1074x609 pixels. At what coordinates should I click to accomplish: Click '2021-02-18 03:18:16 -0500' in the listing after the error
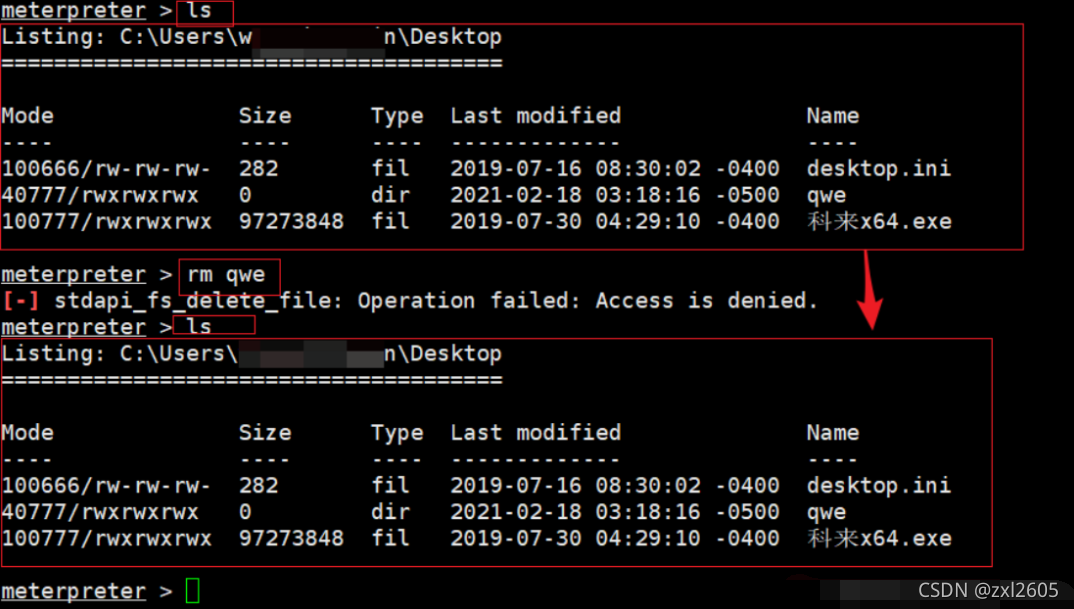coord(614,512)
